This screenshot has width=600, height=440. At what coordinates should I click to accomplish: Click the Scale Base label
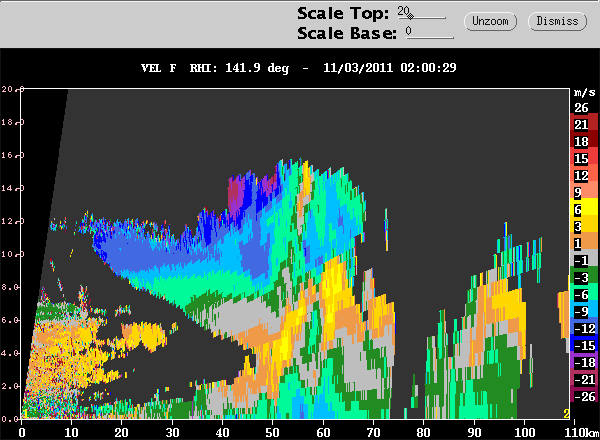347,33
